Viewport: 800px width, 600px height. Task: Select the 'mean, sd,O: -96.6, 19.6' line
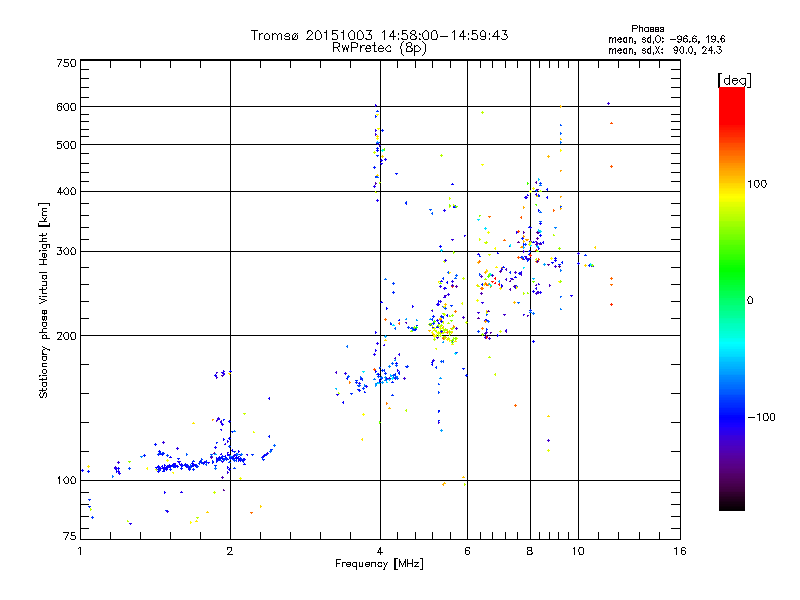pyautogui.click(x=666, y=39)
